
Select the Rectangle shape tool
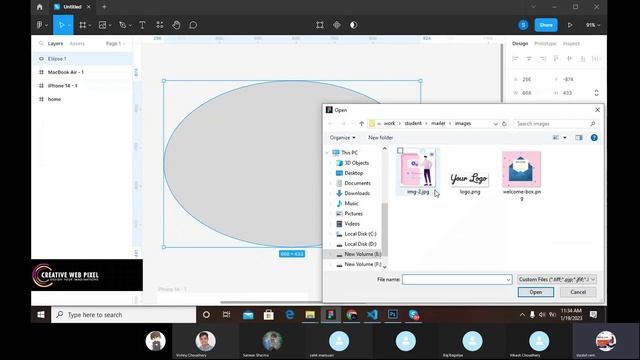click(102, 25)
